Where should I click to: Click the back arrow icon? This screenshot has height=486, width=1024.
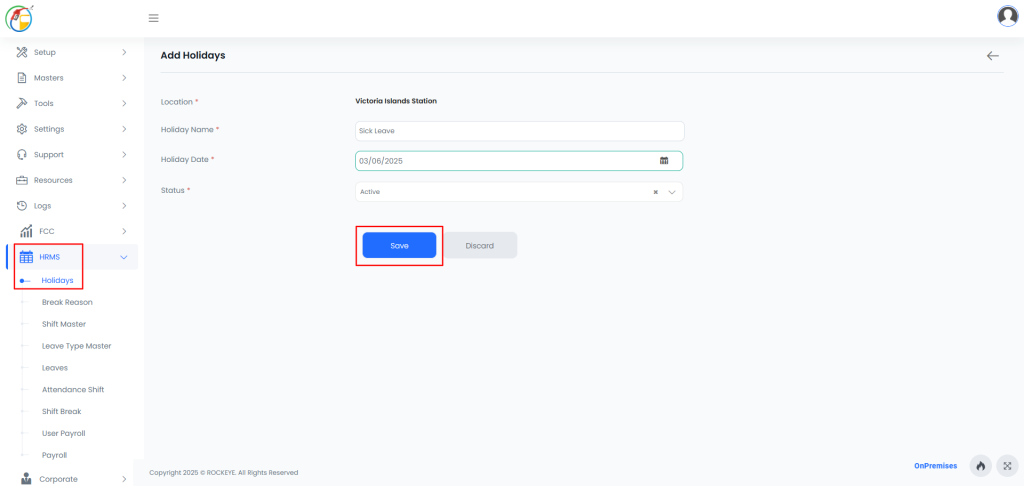click(993, 56)
